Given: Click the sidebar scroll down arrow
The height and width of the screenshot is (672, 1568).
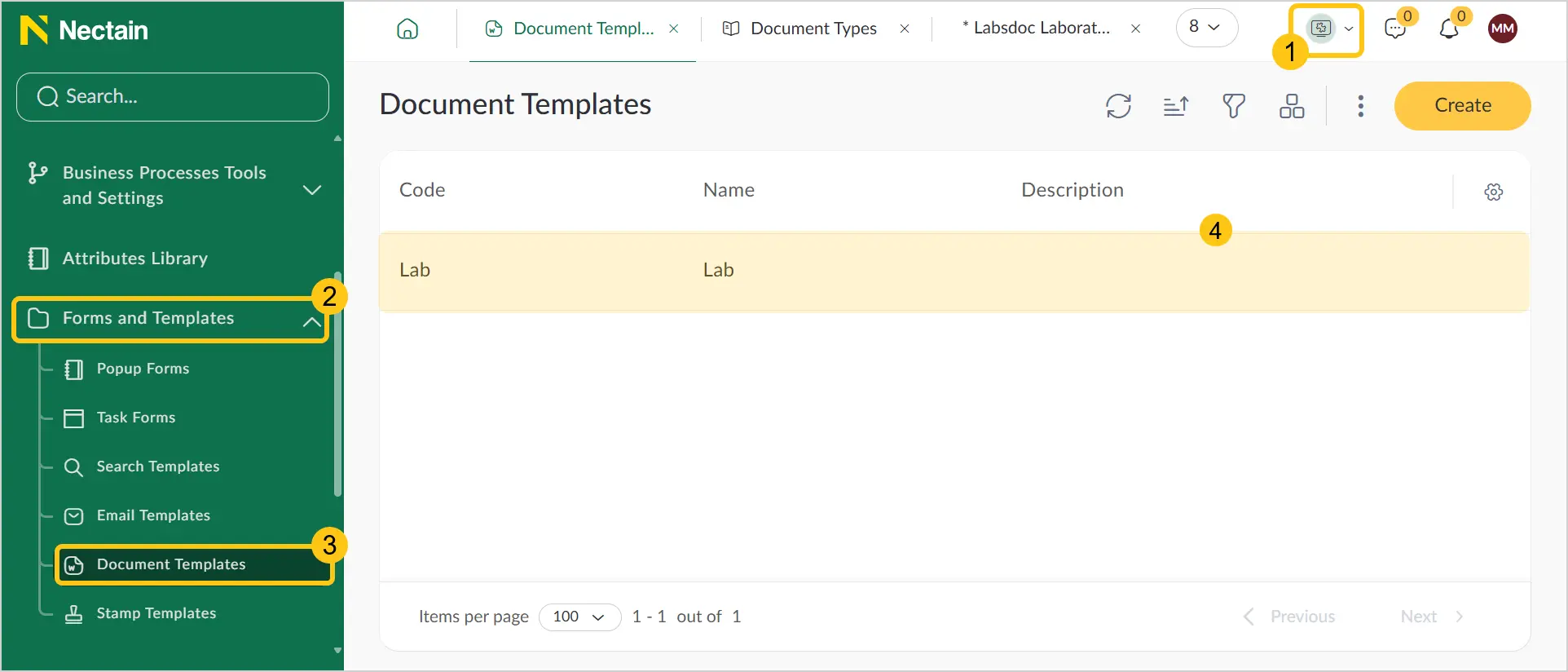Looking at the screenshot, I should [x=337, y=651].
